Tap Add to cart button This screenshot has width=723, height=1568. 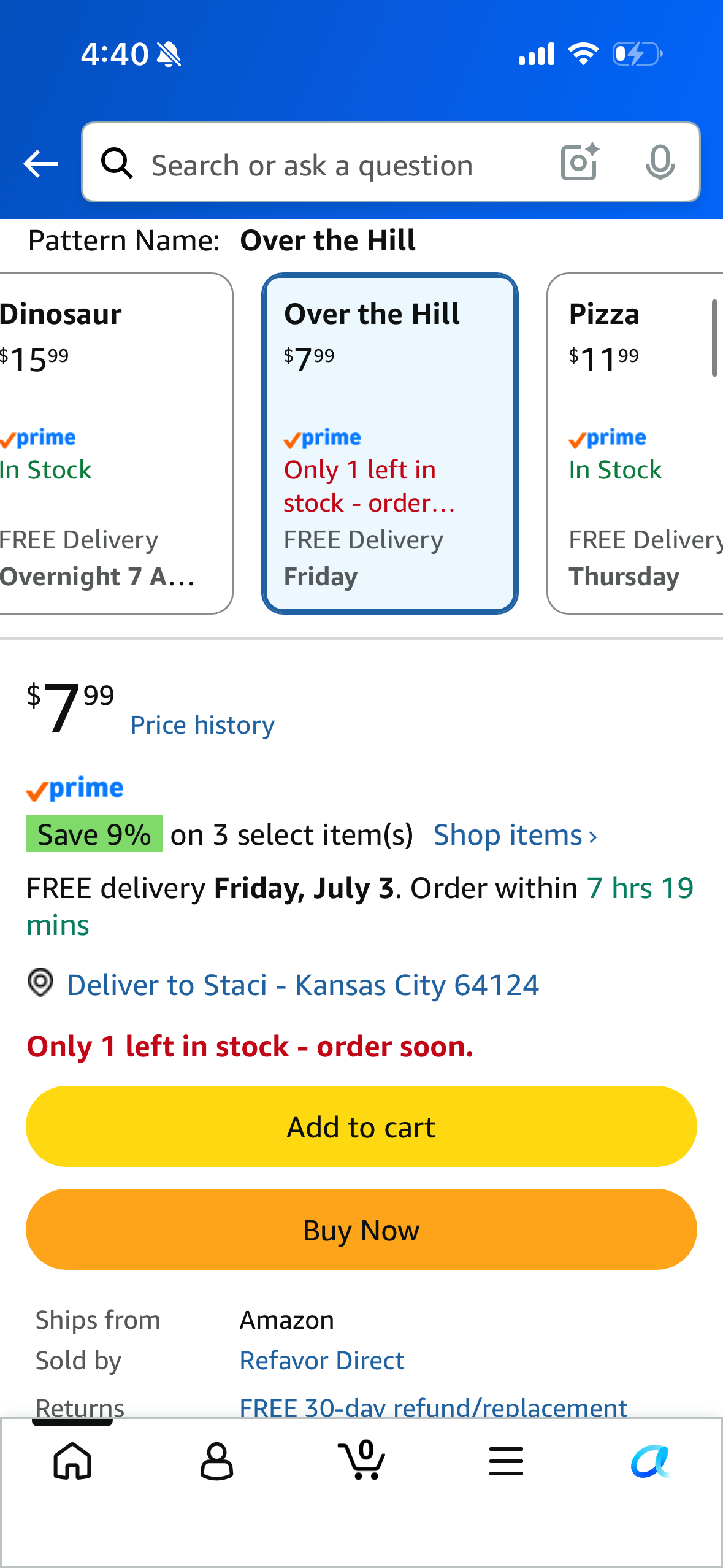(x=361, y=1126)
